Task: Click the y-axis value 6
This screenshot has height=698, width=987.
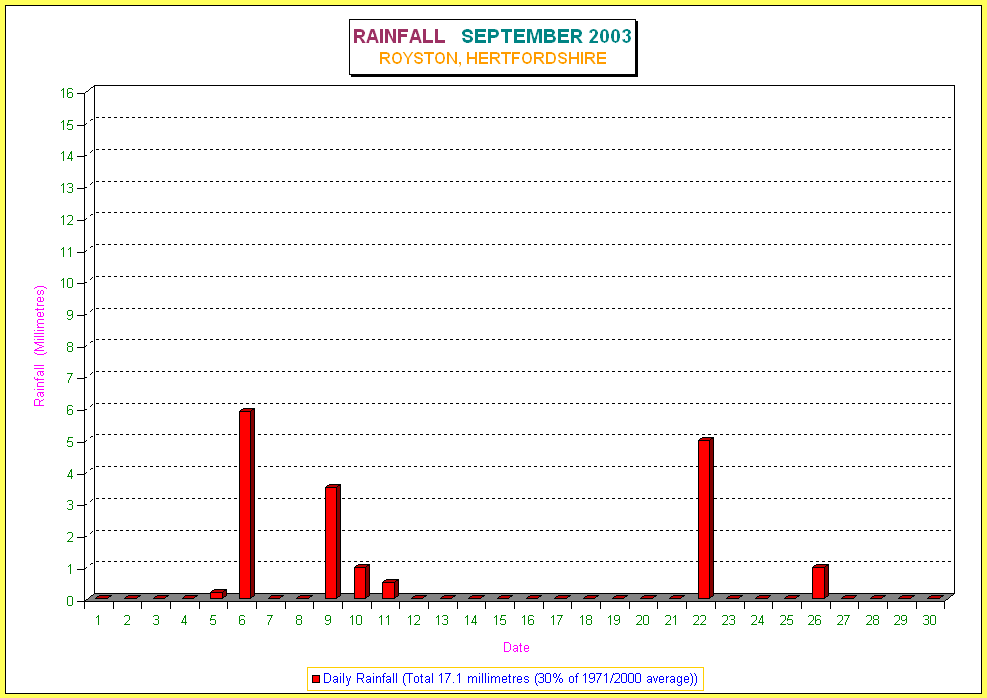Action: pyautogui.click(x=70, y=410)
